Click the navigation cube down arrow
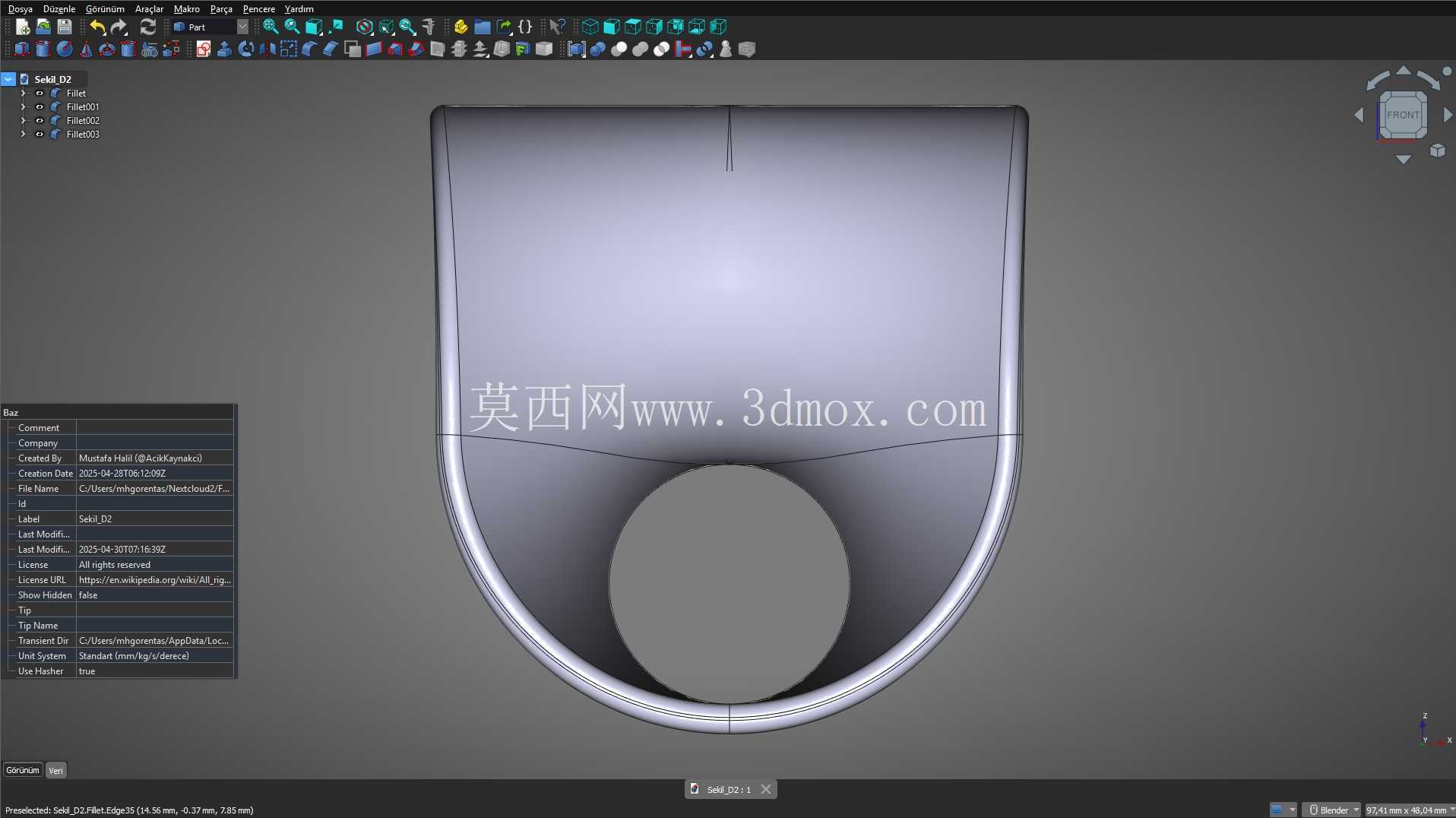The height and width of the screenshot is (818, 1456). point(1404,160)
